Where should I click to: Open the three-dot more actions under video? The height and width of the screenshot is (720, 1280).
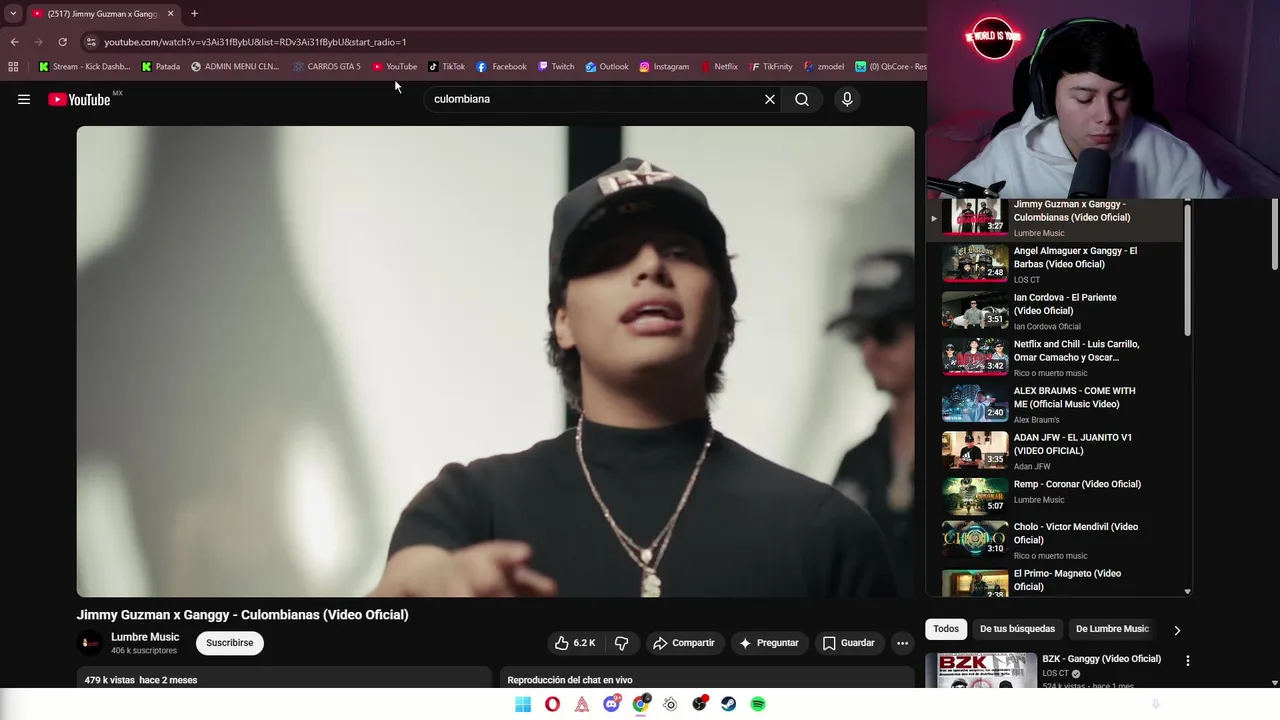pos(902,643)
